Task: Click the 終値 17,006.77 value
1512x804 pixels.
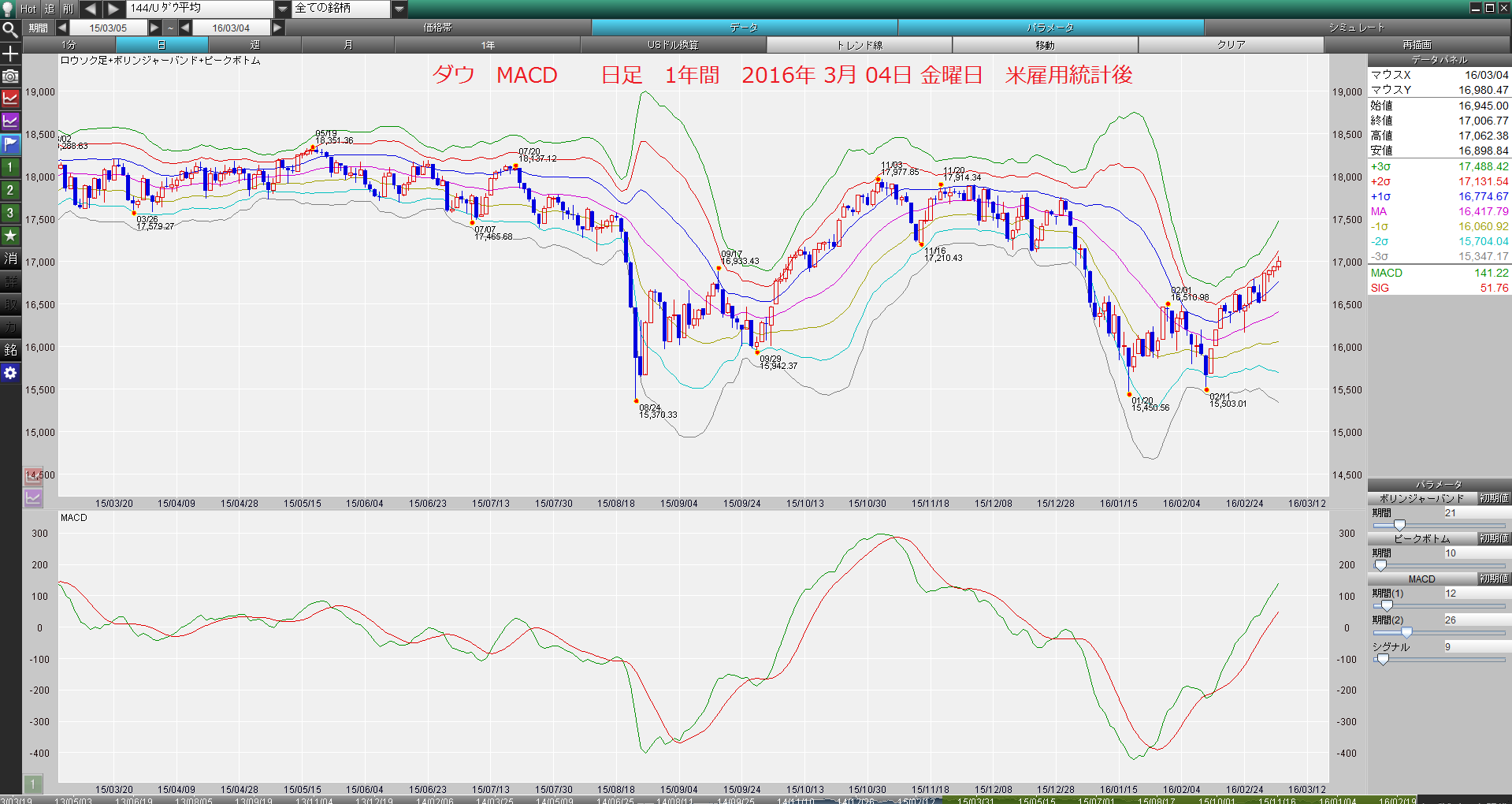Action: point(1483,121)
